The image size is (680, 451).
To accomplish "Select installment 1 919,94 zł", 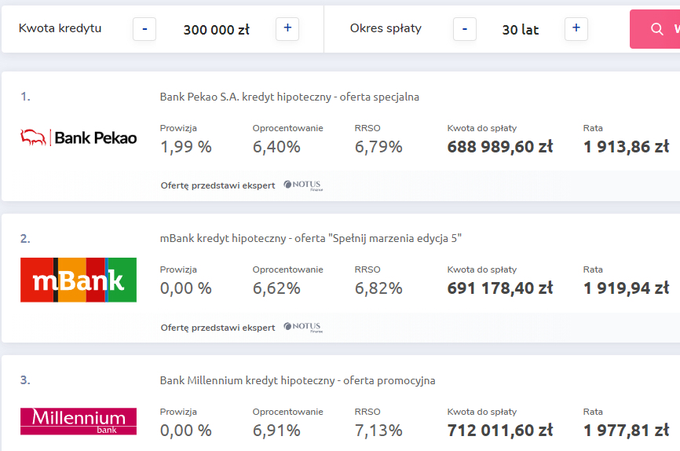I will (x=626, y=288).
